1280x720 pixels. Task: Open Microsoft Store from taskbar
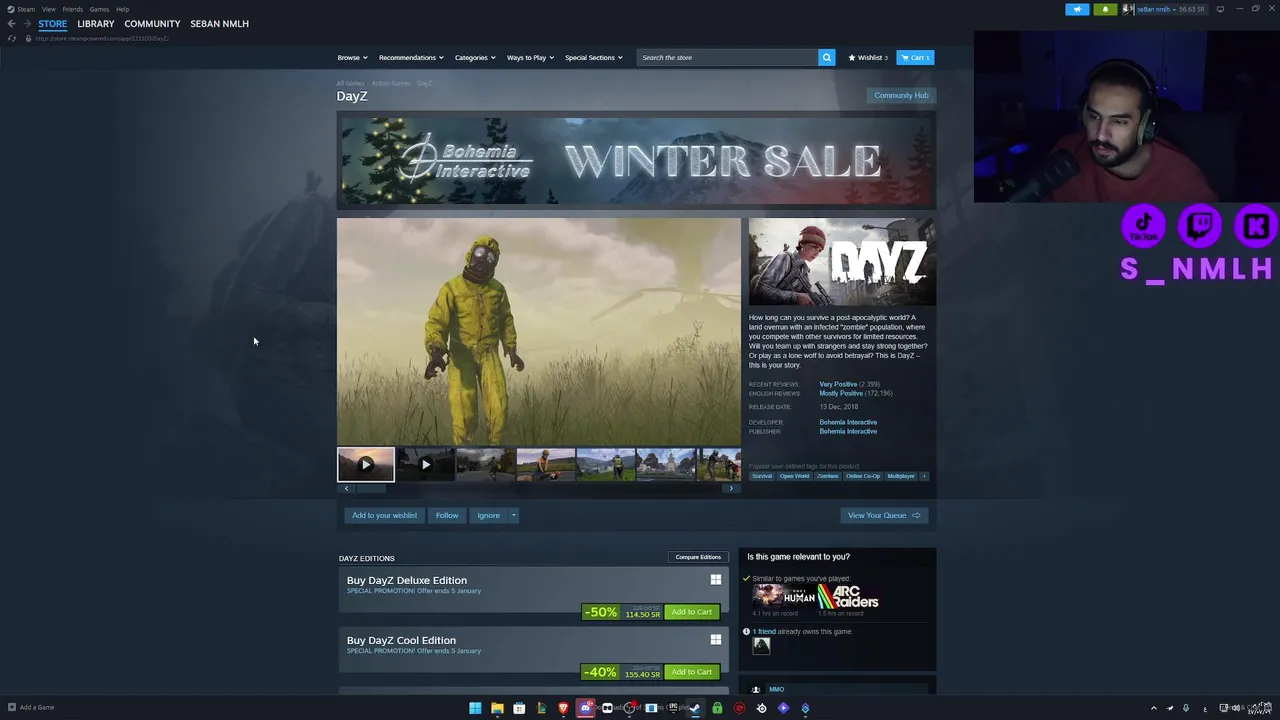pos(519,708)
